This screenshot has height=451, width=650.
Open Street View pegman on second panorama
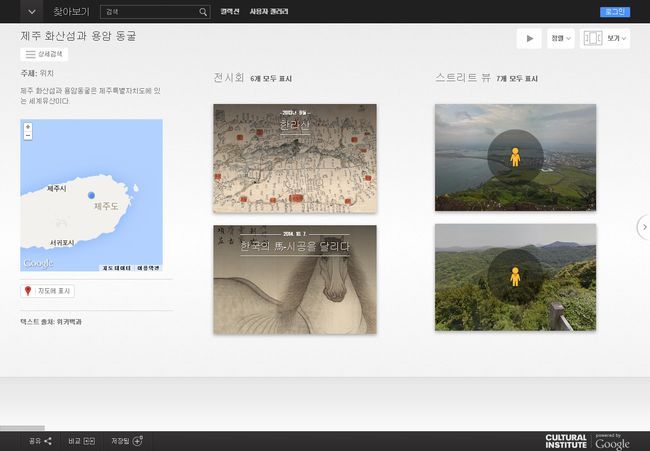[515, 276]
